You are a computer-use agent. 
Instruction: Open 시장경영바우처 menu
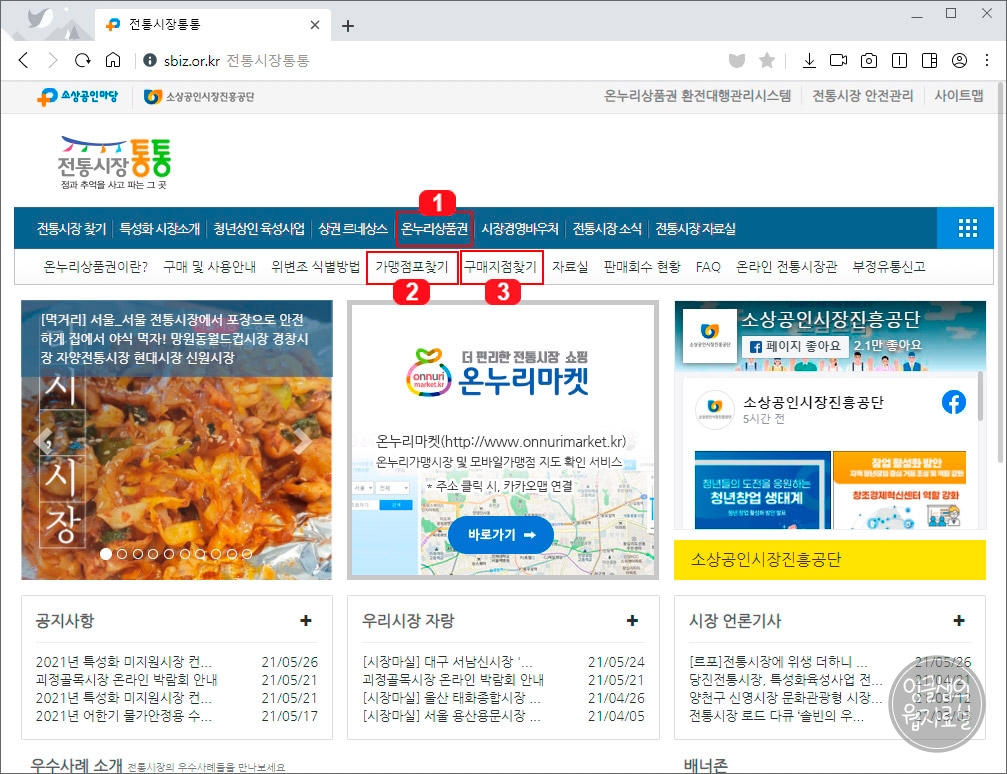(520, 229)
